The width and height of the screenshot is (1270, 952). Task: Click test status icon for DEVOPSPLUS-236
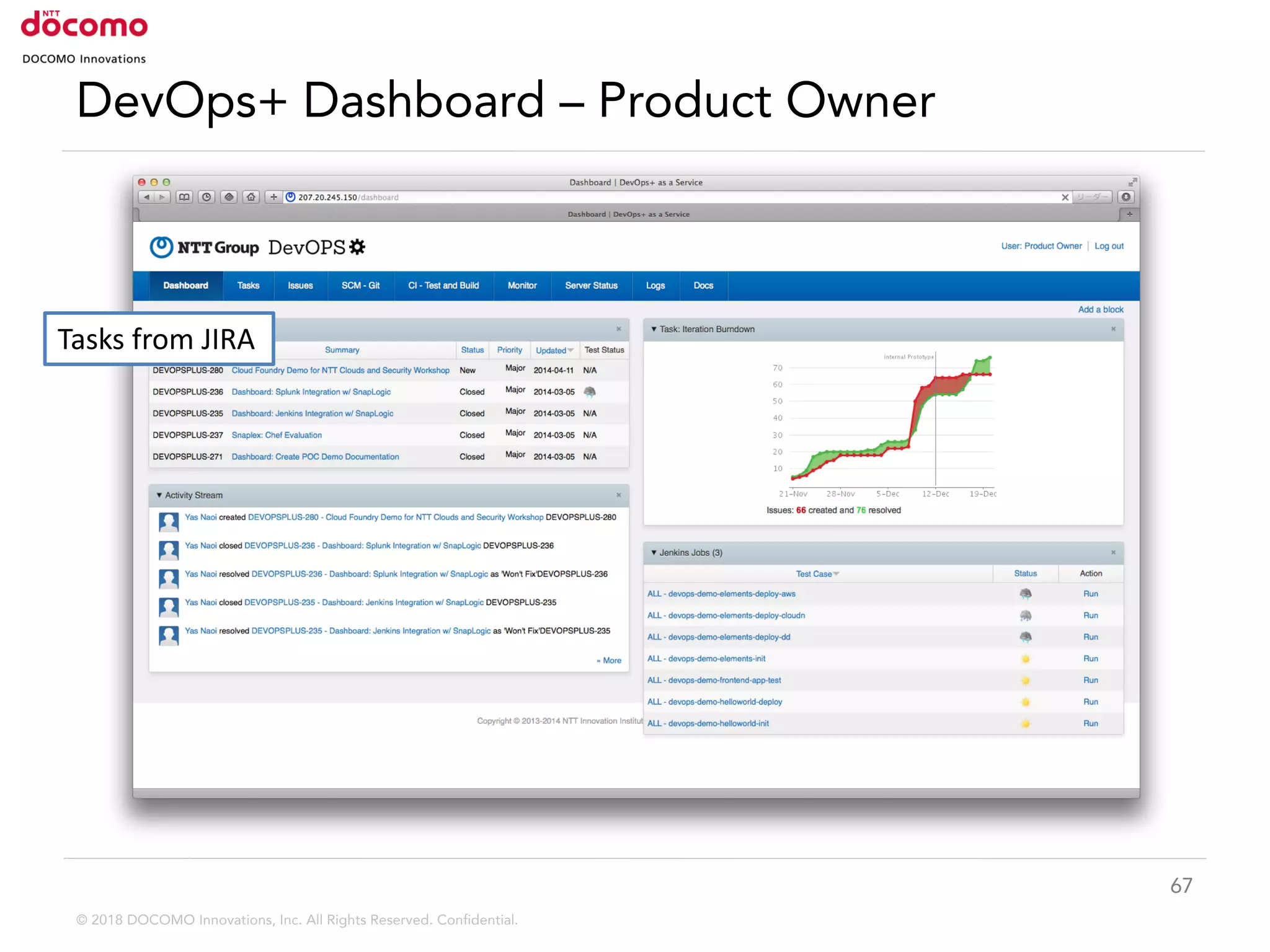[x=590, y=392]
